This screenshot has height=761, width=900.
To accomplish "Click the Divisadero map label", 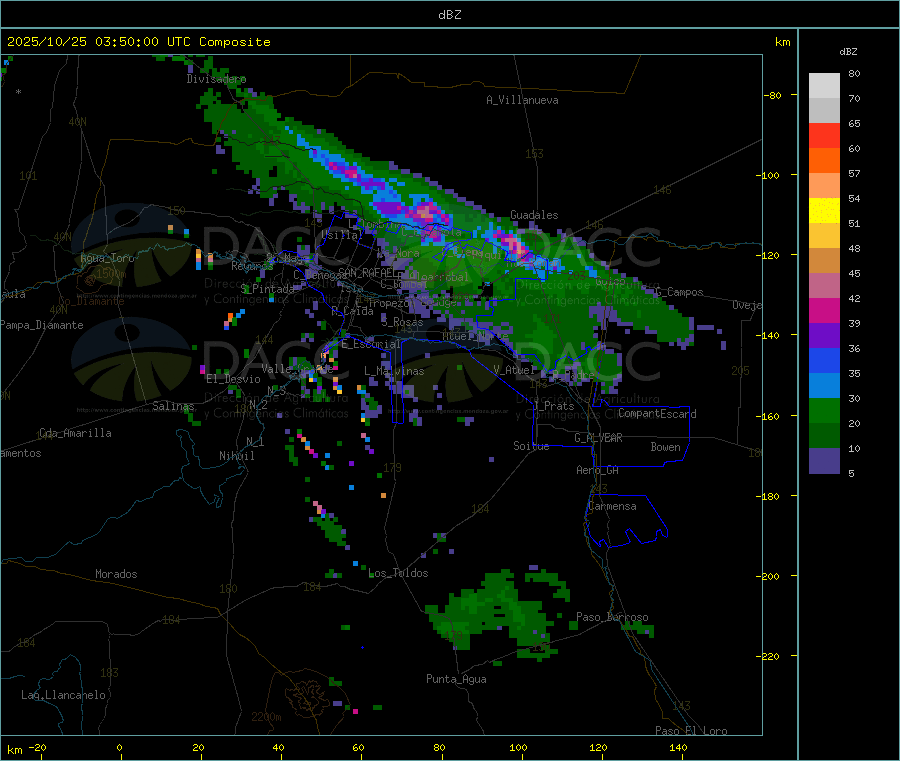I will pyautogui.click(x=216, y=79).
